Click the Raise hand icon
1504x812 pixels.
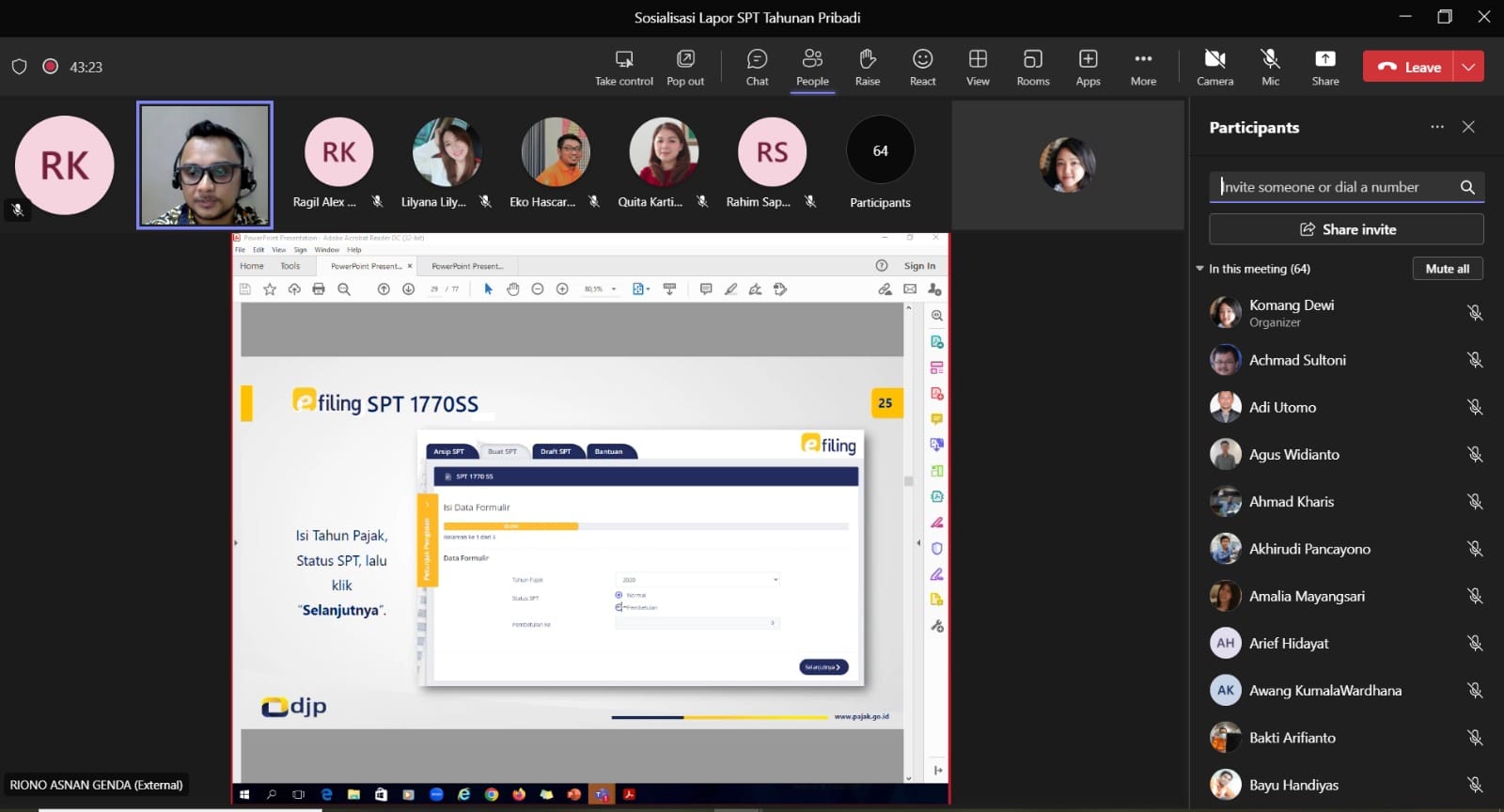pyautogui.click(x=867, y=68)
